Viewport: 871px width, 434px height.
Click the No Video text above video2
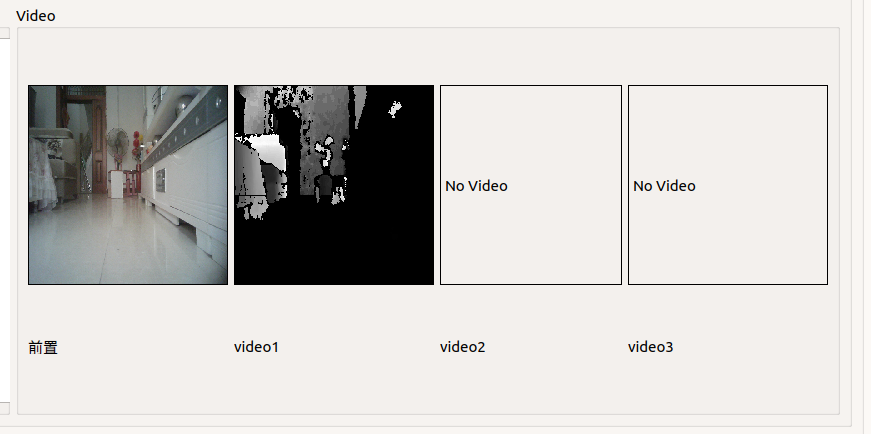tap(476, 186)
